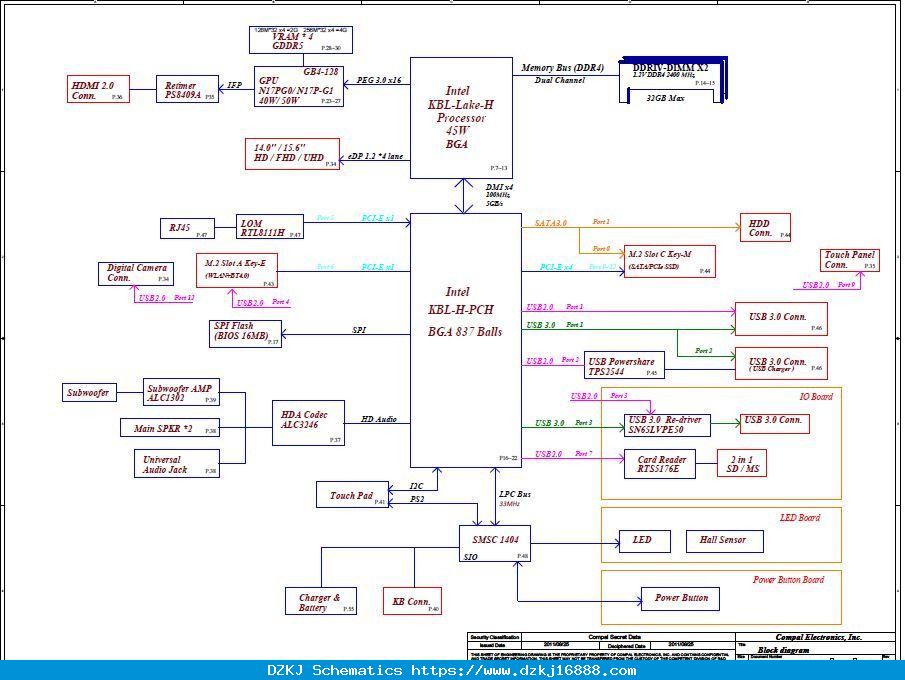The width and height of the screenshot is (905, 680).
Task: Click the LED Board label
Action: (x=800, y=518)
